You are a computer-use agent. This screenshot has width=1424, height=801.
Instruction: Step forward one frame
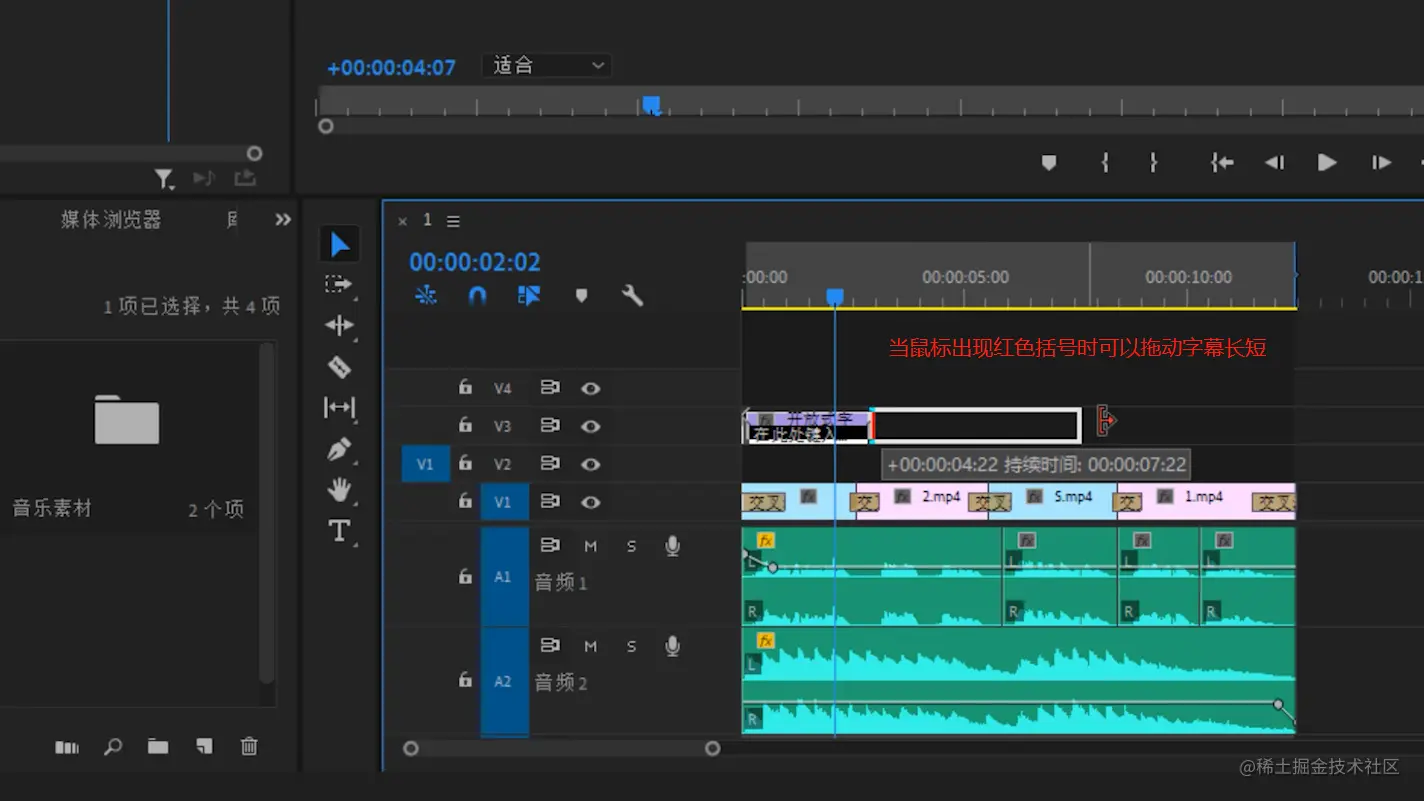tap(1381, 162)
